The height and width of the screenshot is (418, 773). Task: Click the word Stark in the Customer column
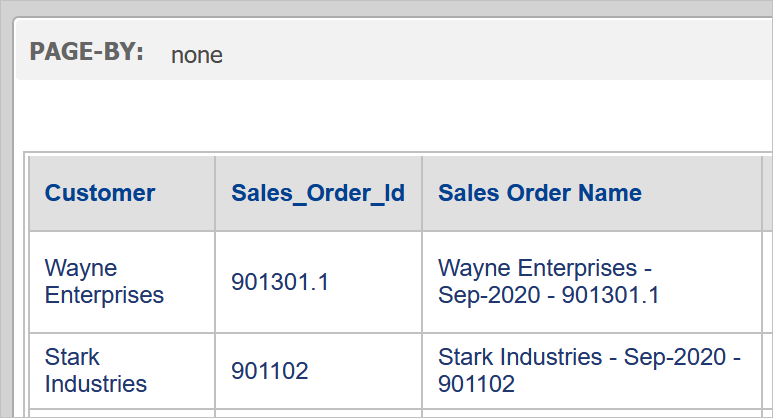(72, 357)
